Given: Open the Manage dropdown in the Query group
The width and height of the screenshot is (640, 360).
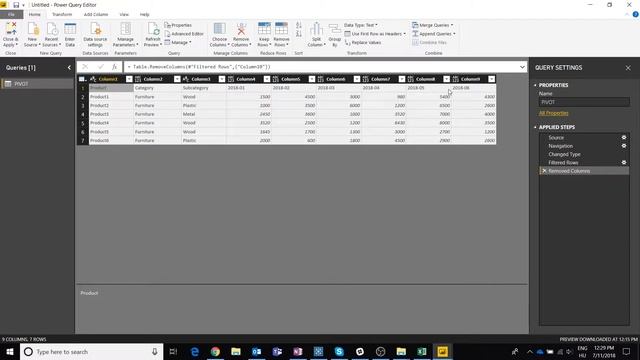Looking at the screenshot, I should coord(178,42).
